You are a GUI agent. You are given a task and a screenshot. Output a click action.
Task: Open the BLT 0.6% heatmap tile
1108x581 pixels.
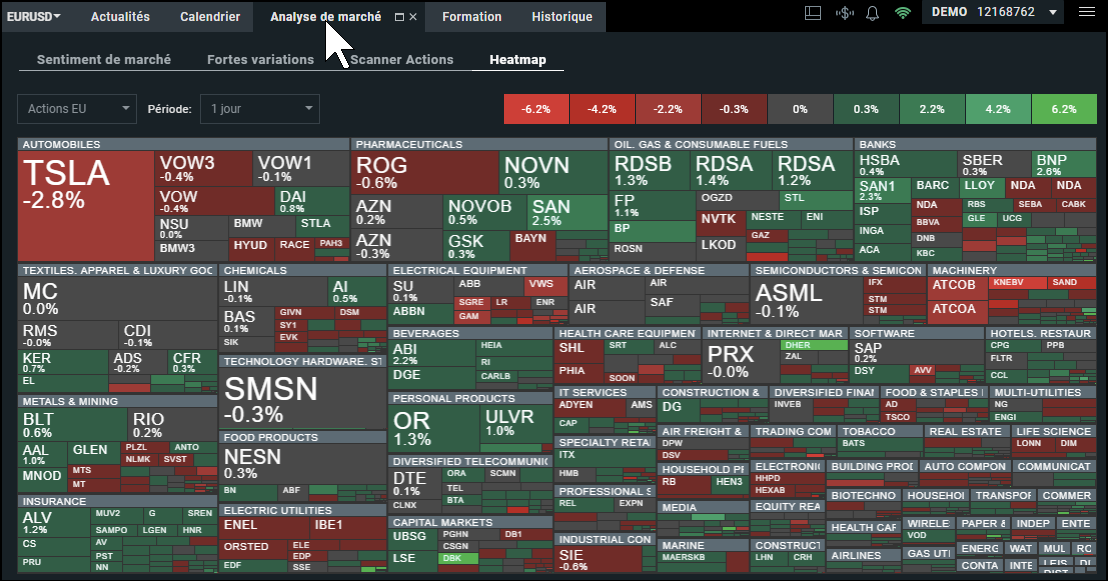73,424
